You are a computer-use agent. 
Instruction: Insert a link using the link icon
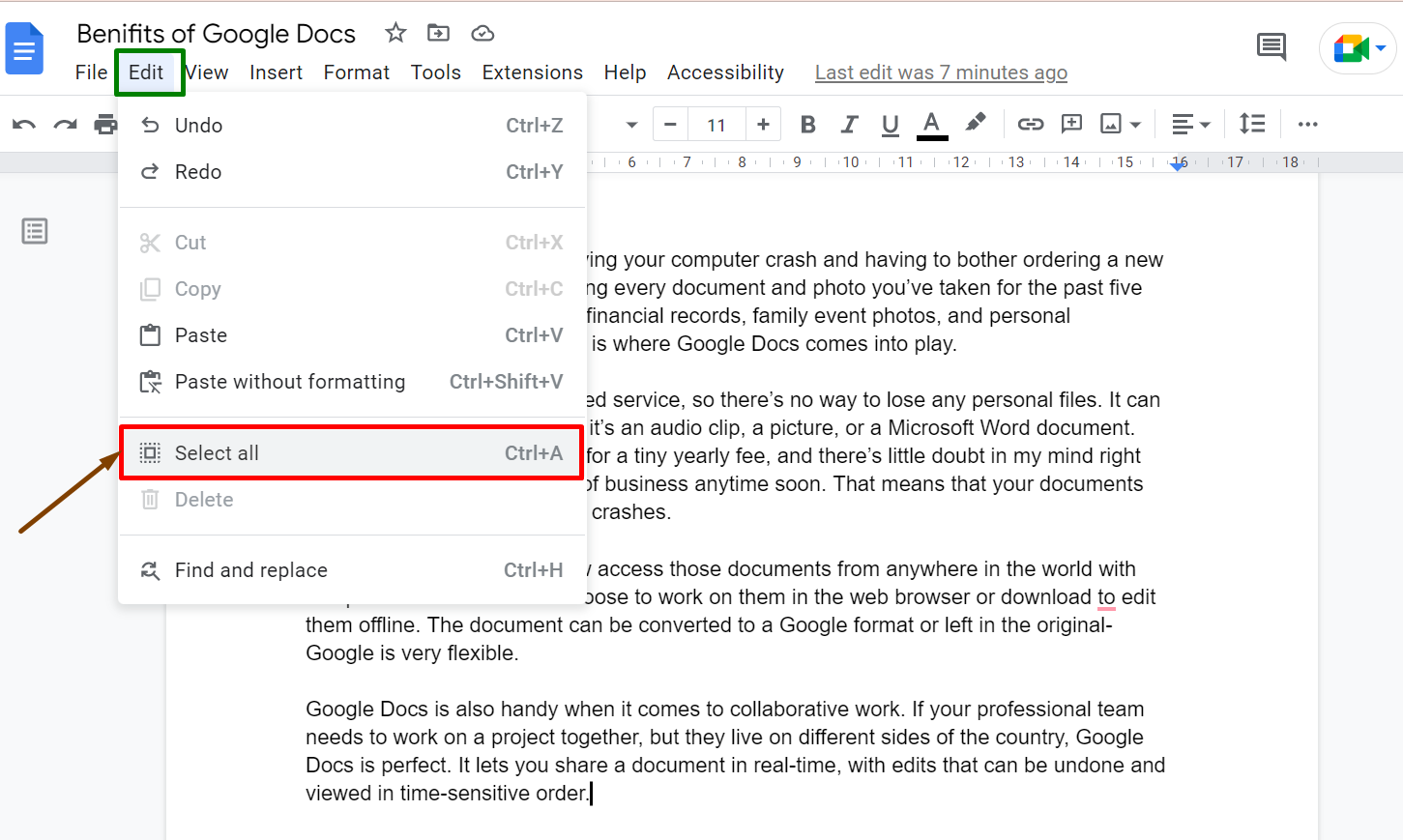point(1030,124)
